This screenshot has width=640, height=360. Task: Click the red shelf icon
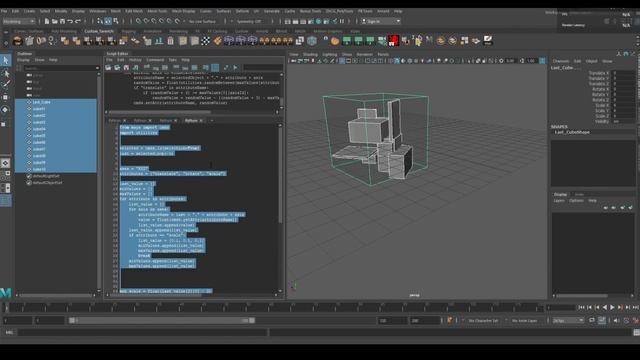(393, 40)
